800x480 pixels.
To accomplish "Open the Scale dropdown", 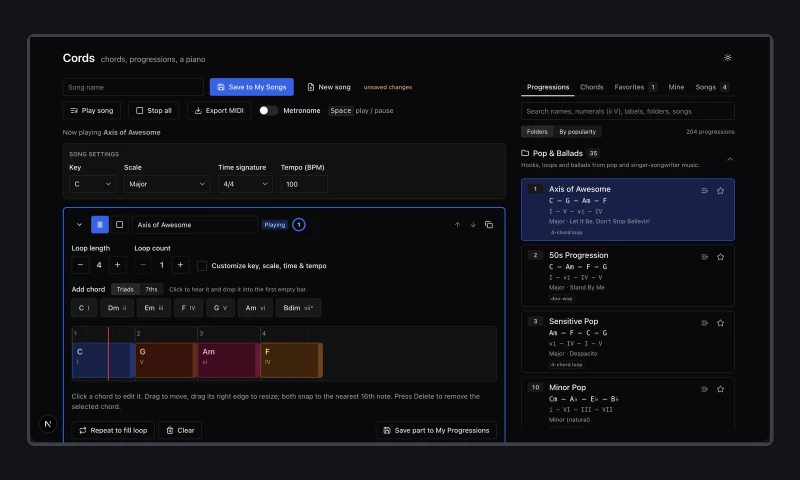I will click(x=166, y=184).
